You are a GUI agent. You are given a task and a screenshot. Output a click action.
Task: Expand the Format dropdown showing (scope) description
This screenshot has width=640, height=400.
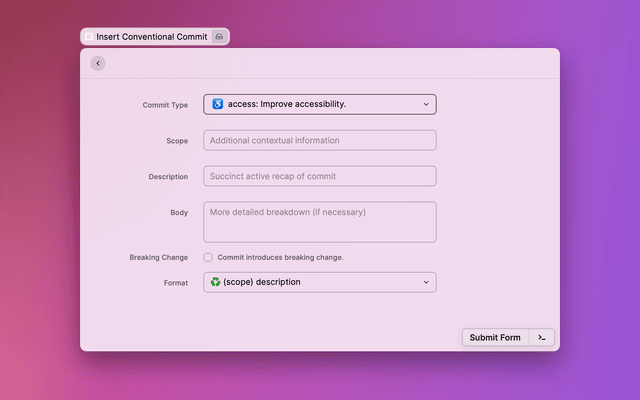click(x=319, y=282)
